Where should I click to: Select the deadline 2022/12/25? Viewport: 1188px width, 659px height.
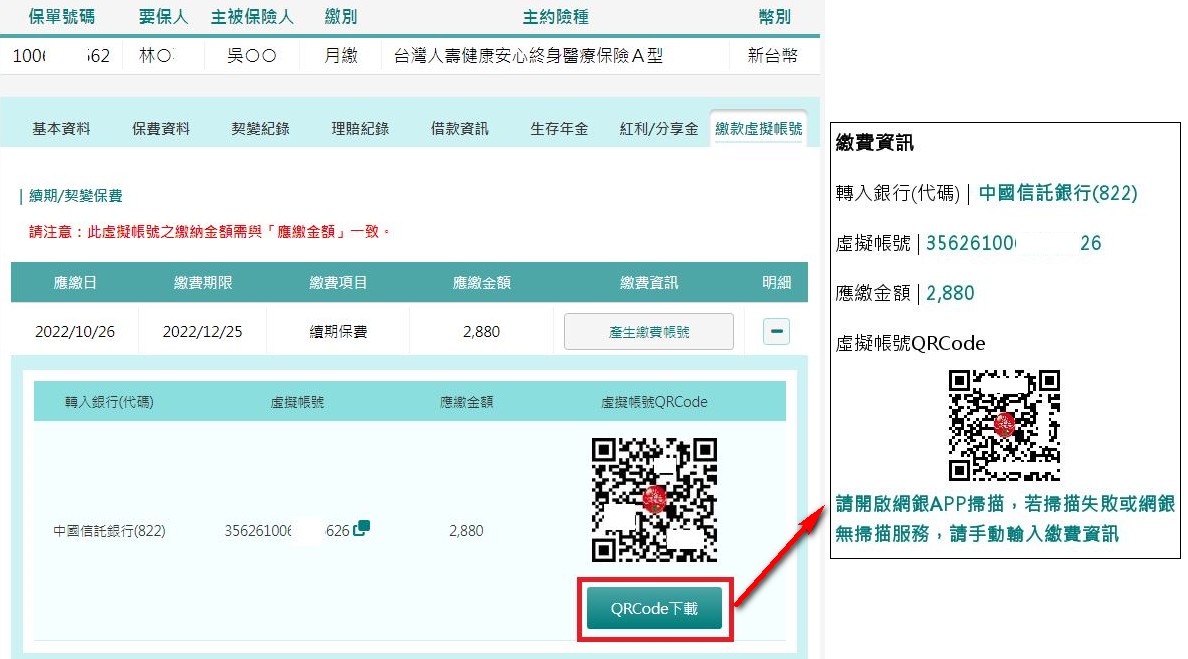[x=202, y=332]
